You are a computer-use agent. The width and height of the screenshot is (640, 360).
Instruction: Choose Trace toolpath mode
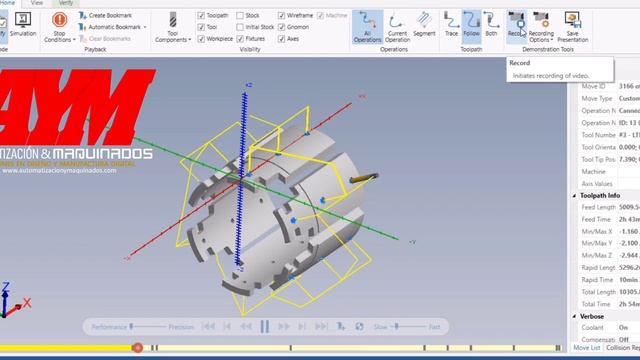pyautogui.click(x=451, y=24)
